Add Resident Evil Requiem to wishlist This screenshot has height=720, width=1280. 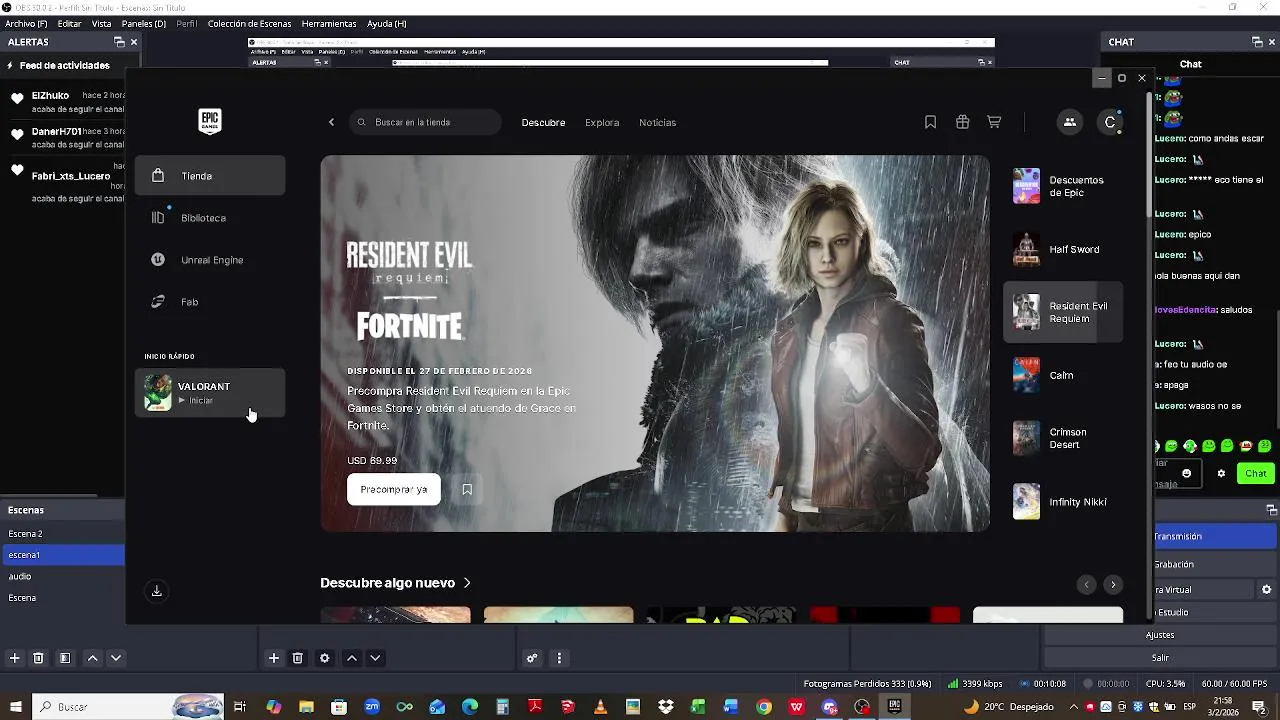[467, 489]
